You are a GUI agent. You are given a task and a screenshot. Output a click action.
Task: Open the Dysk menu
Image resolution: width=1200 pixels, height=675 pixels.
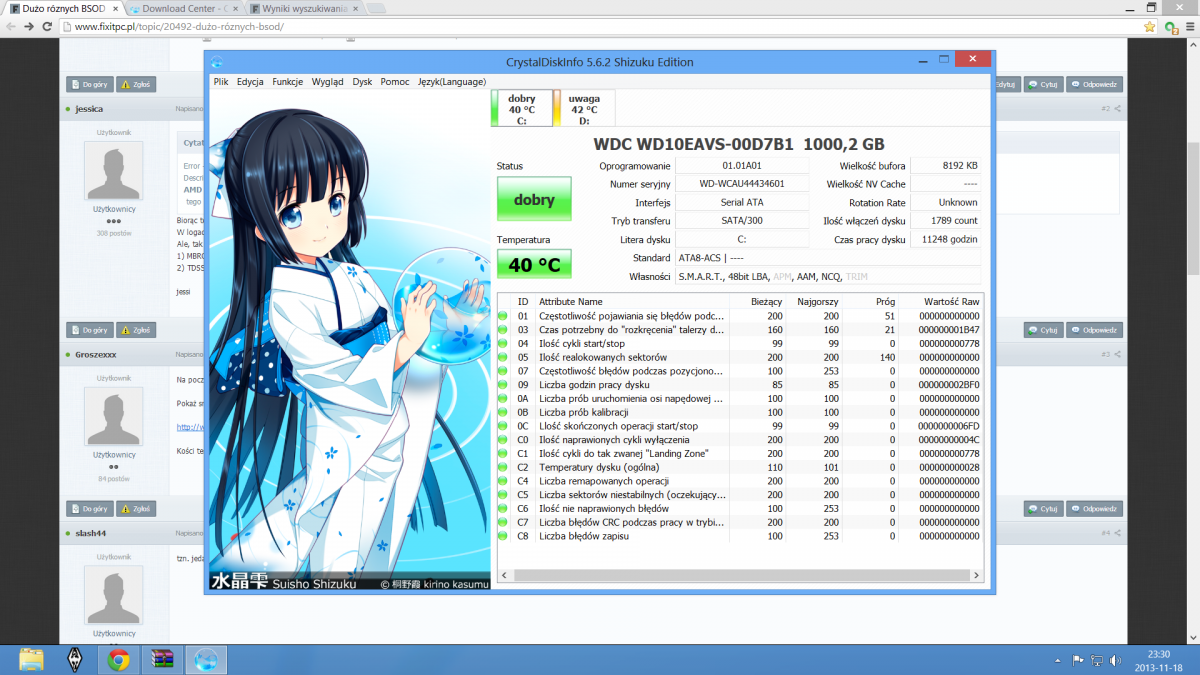click(362, 81)
